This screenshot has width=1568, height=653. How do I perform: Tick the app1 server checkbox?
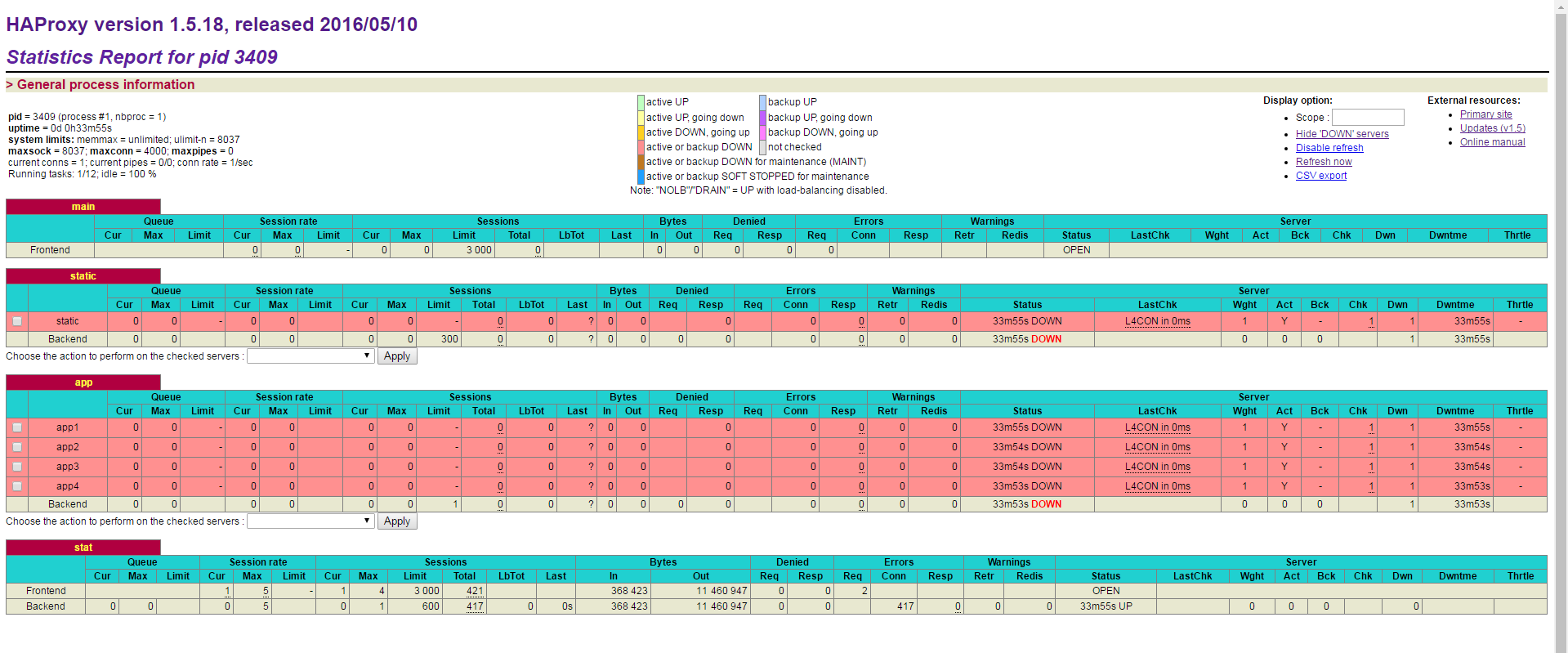pyautogui.click(x=17, y=428)
